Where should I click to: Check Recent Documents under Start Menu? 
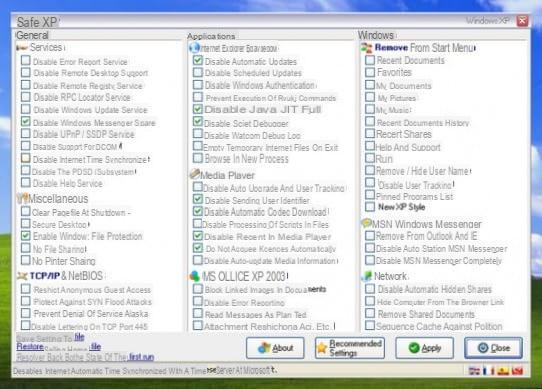(x=370, y=60)
